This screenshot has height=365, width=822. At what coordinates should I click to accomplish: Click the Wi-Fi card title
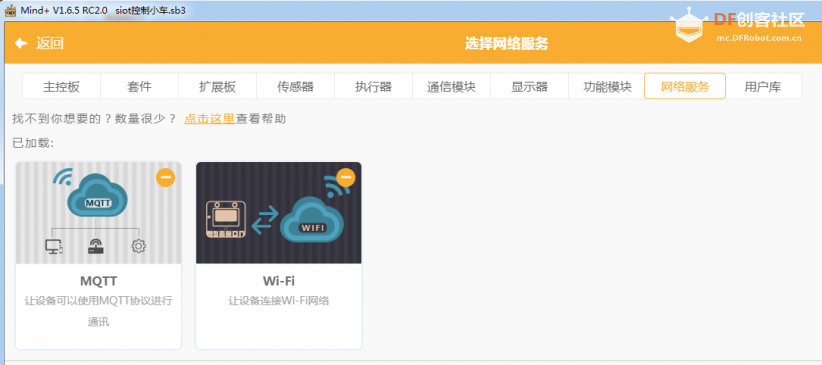point(278,281)
